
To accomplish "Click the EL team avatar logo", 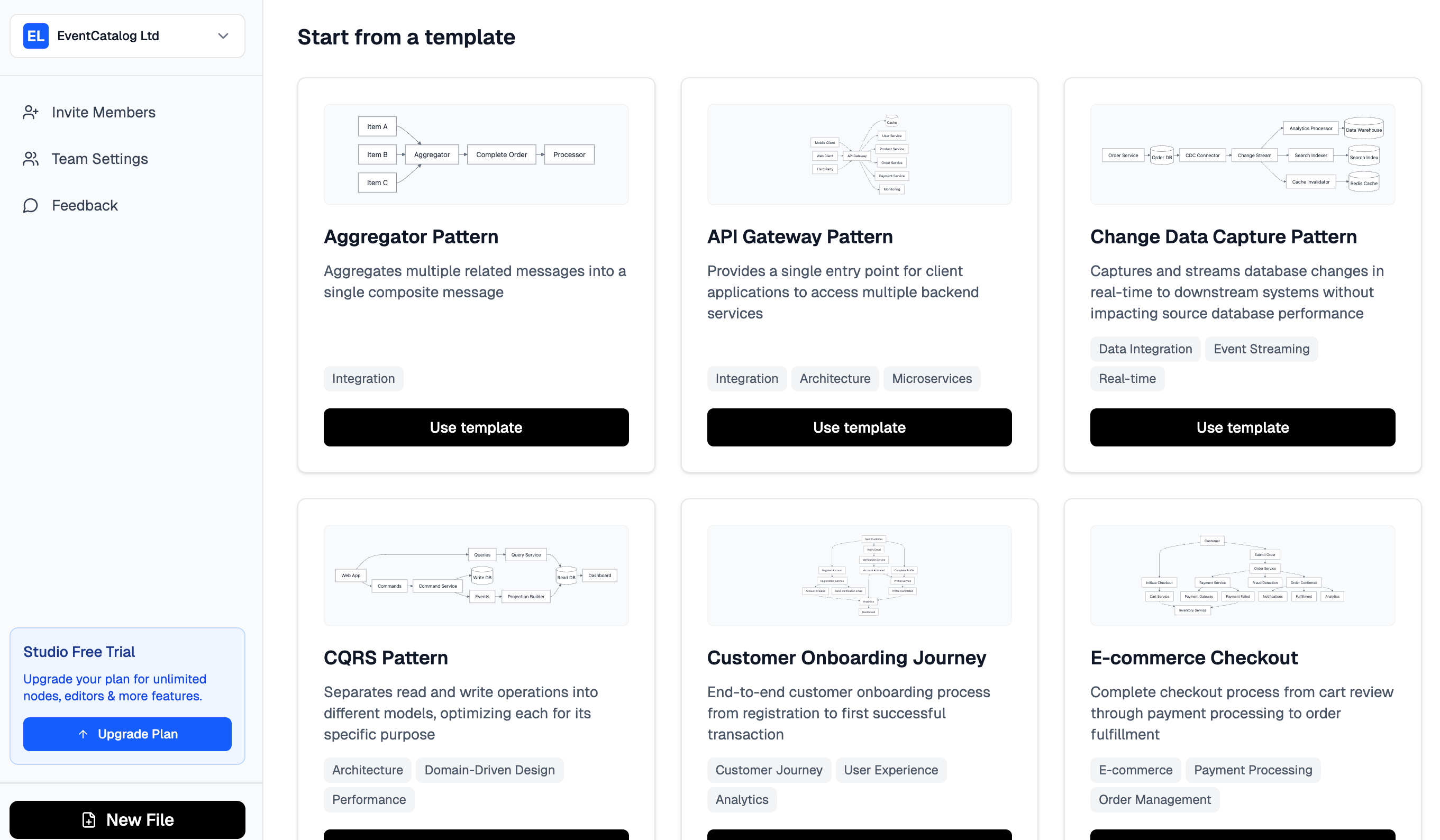I will [x=35, y=36].
